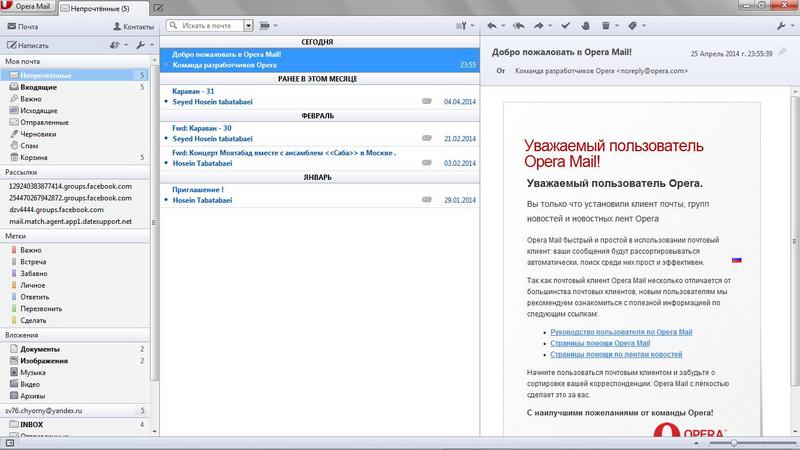The height and width of the screenshot is (450, 800).
Task: Toggle the panel icon in bottom-left status bar
Action: click(10, 443)
